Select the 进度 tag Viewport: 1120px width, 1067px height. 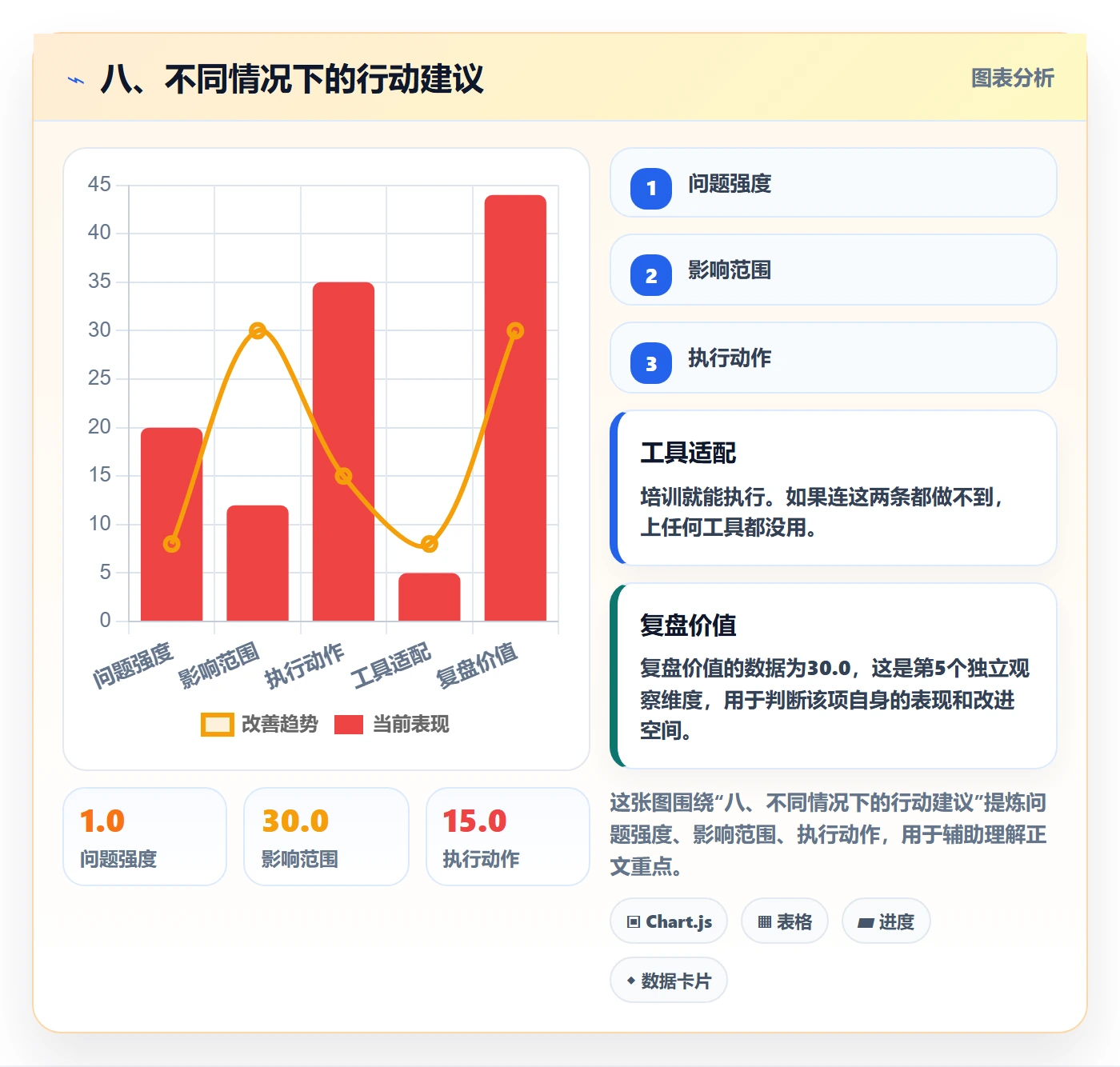[886, 921]
